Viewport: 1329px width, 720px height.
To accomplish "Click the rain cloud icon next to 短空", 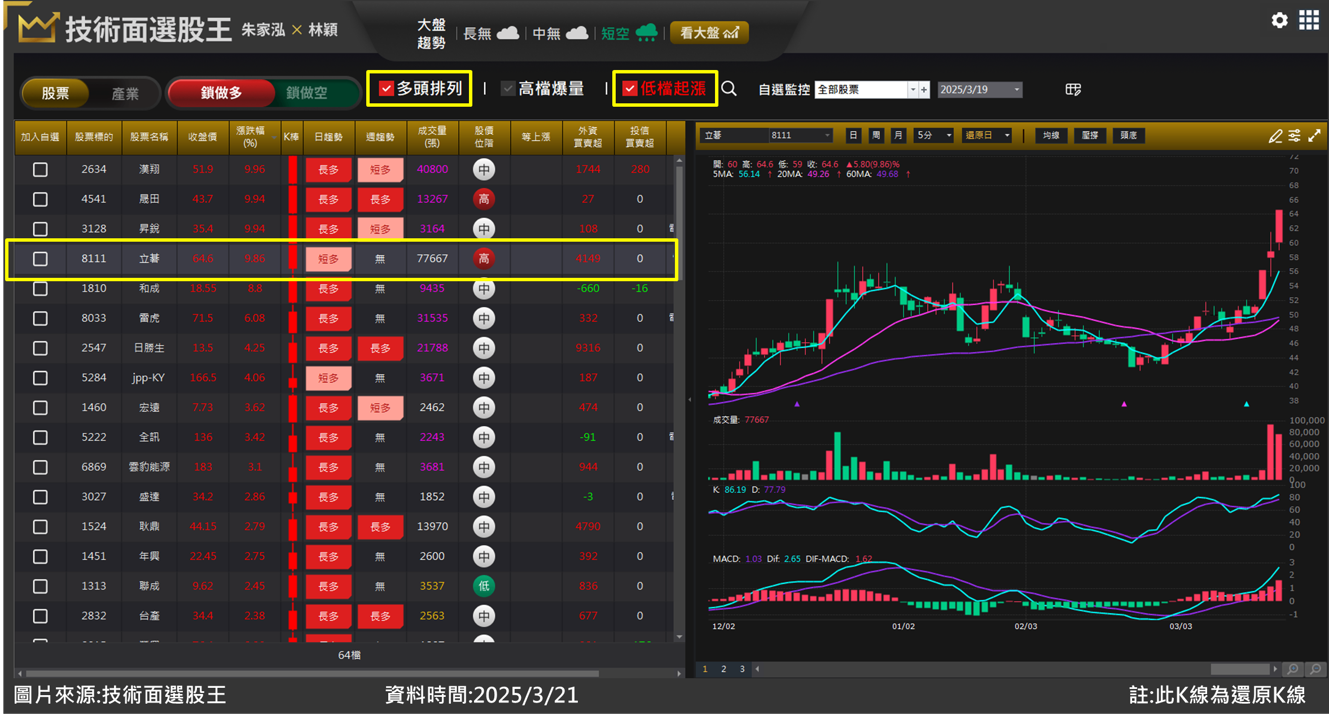I will (x=647, y=33).
